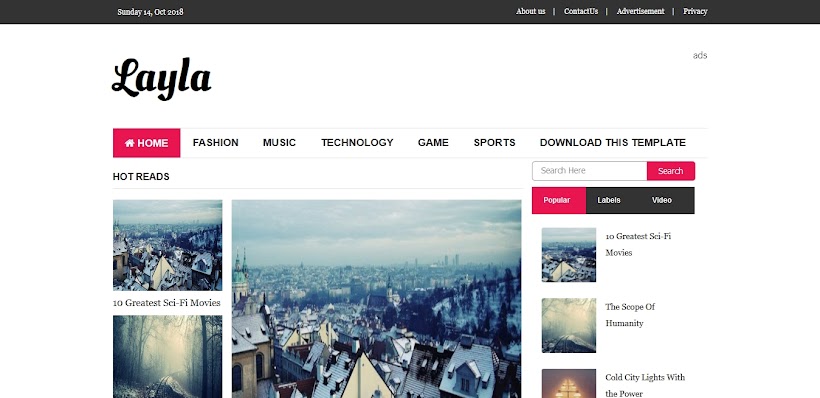Select Sports in the navigation bar
The height and width of the screenshot is (398, 820).
point(494,143)
